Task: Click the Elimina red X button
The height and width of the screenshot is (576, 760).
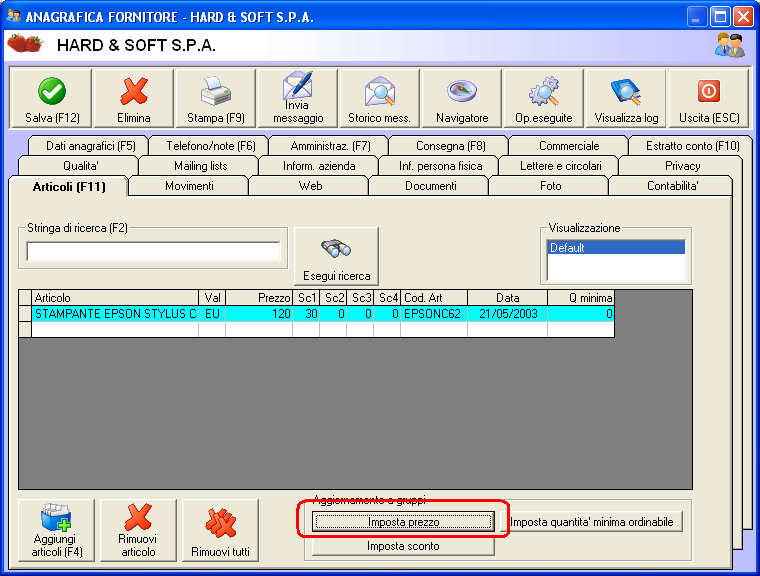Action: [x=134, y=98]
